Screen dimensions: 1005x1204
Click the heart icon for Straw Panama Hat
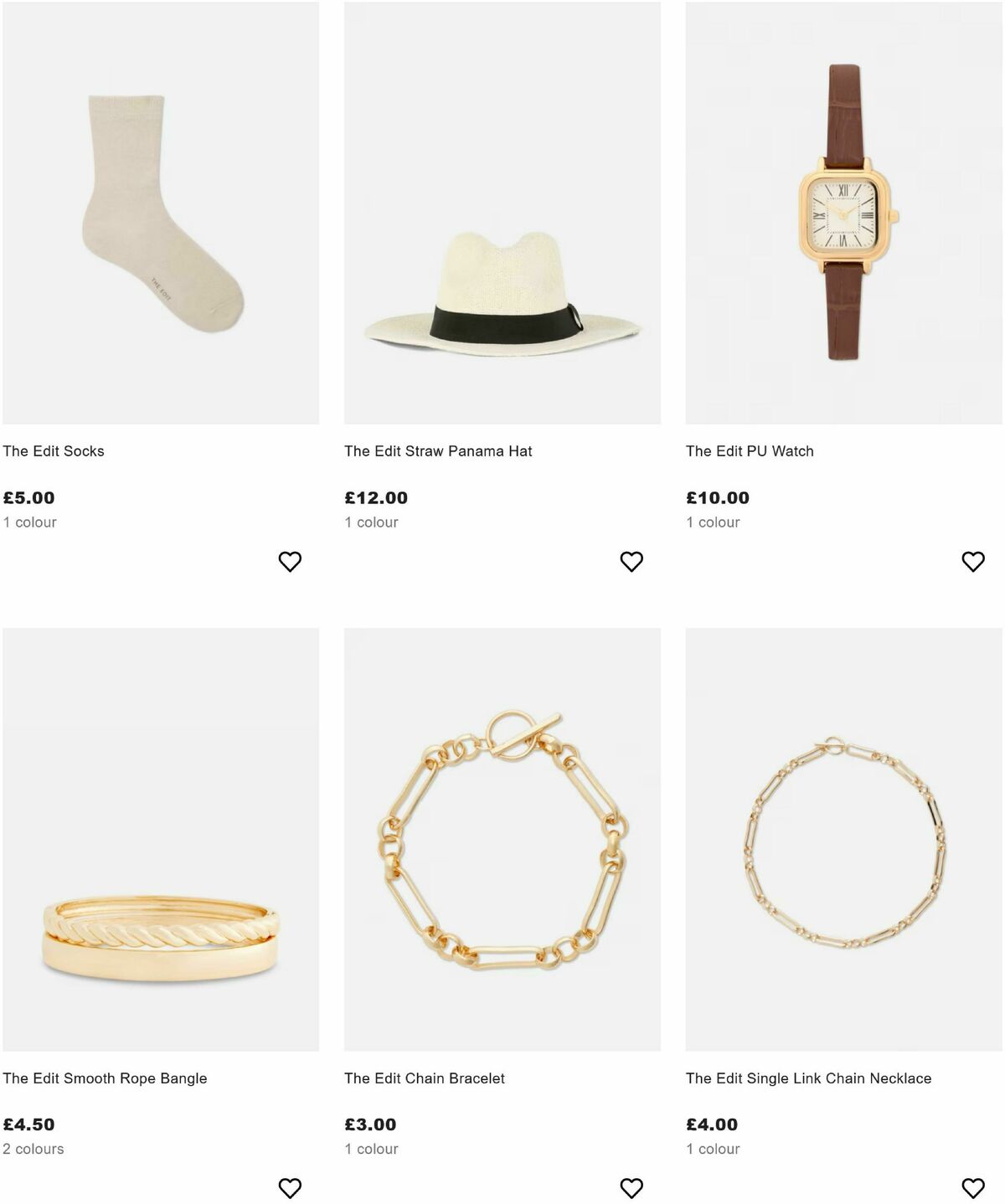[631, 560]
